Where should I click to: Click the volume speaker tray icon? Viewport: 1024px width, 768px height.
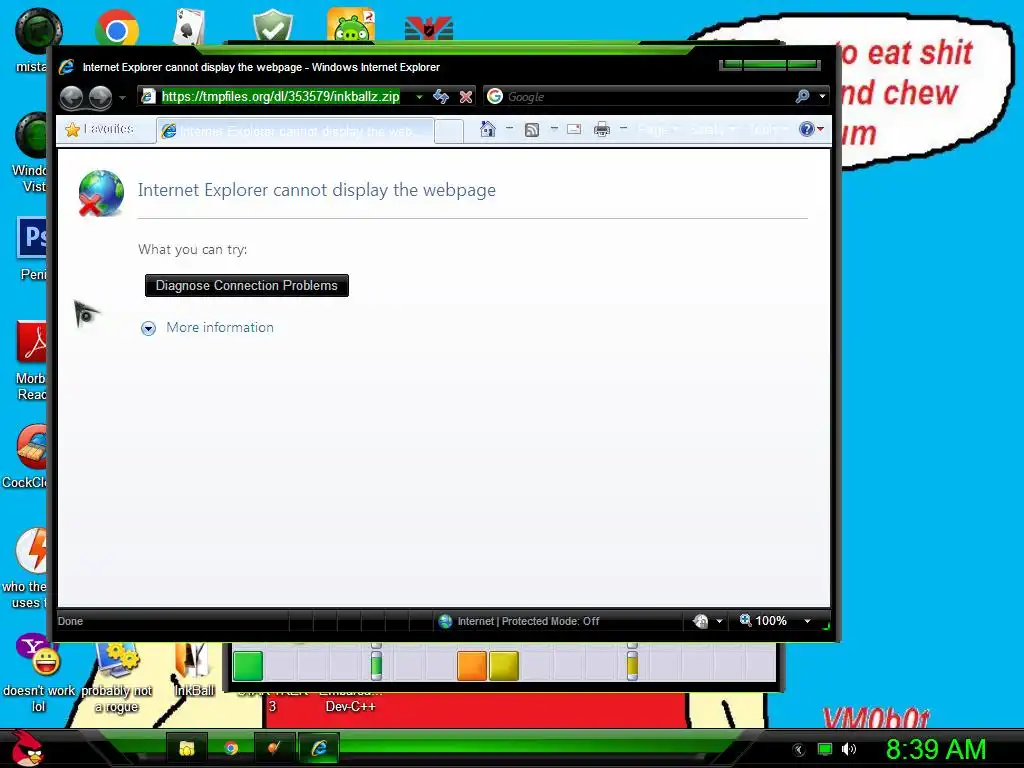pos(849,749)
